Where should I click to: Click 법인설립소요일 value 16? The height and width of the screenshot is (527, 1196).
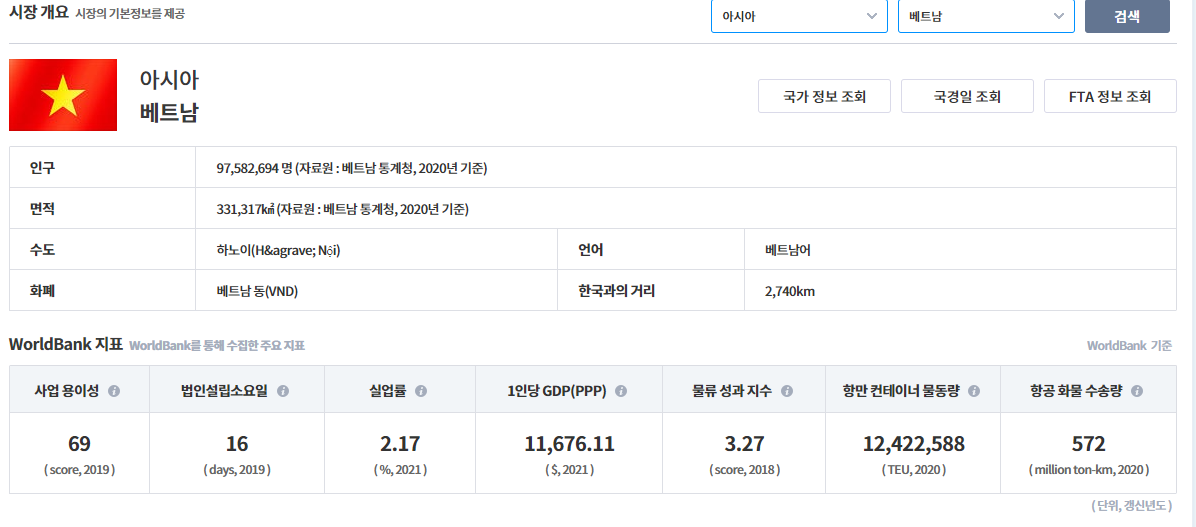(237, 444)
